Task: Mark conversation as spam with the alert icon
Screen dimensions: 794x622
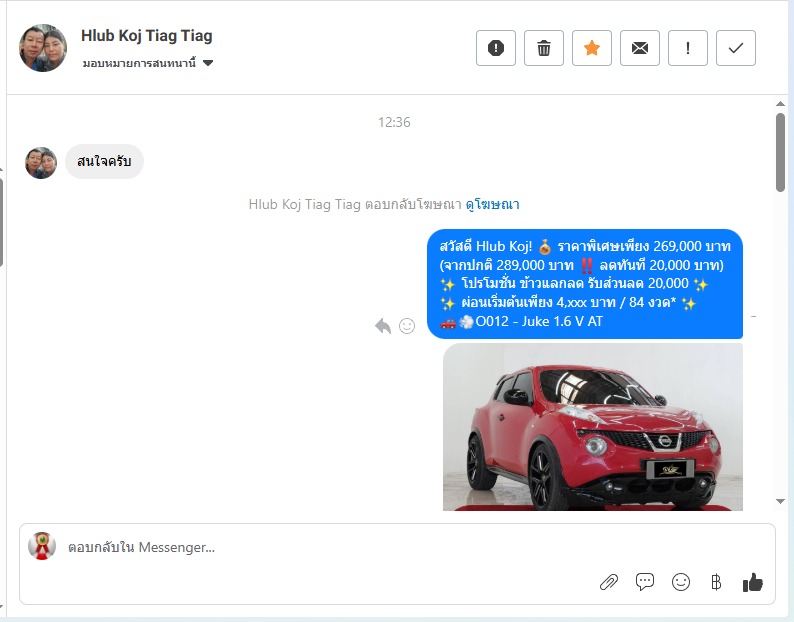Action: 496,48
